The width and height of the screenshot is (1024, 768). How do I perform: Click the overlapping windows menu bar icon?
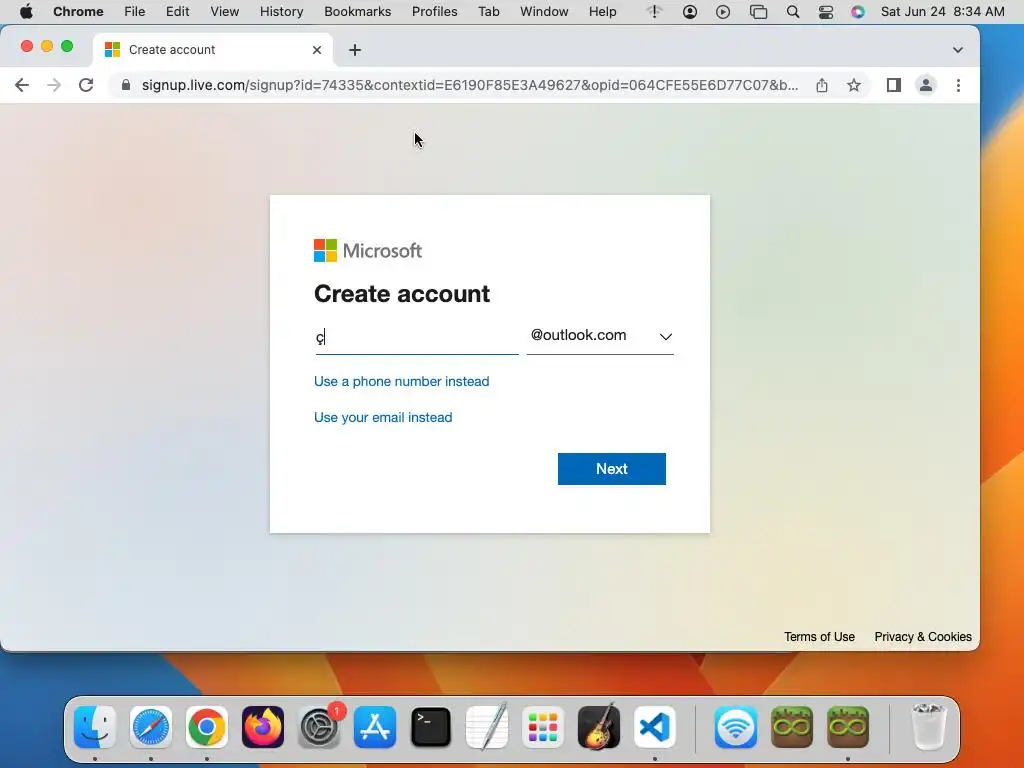pyautogui.click(x=758, y=12)
